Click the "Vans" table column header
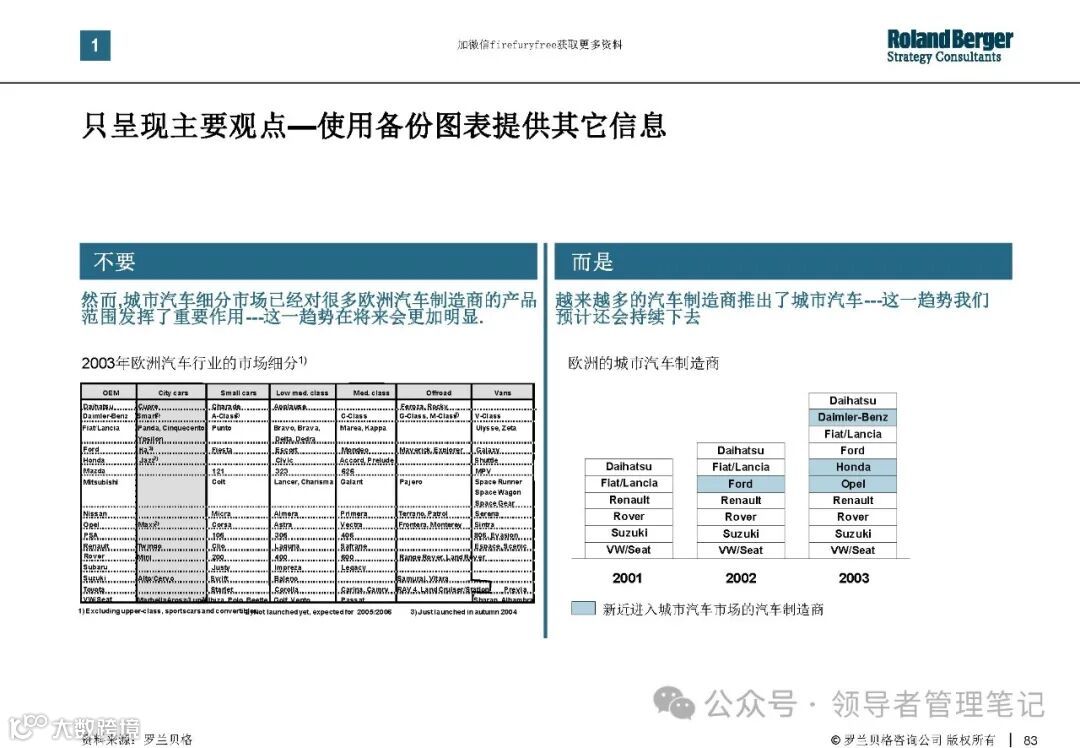The image size is (1080, 748). [502, 393]
